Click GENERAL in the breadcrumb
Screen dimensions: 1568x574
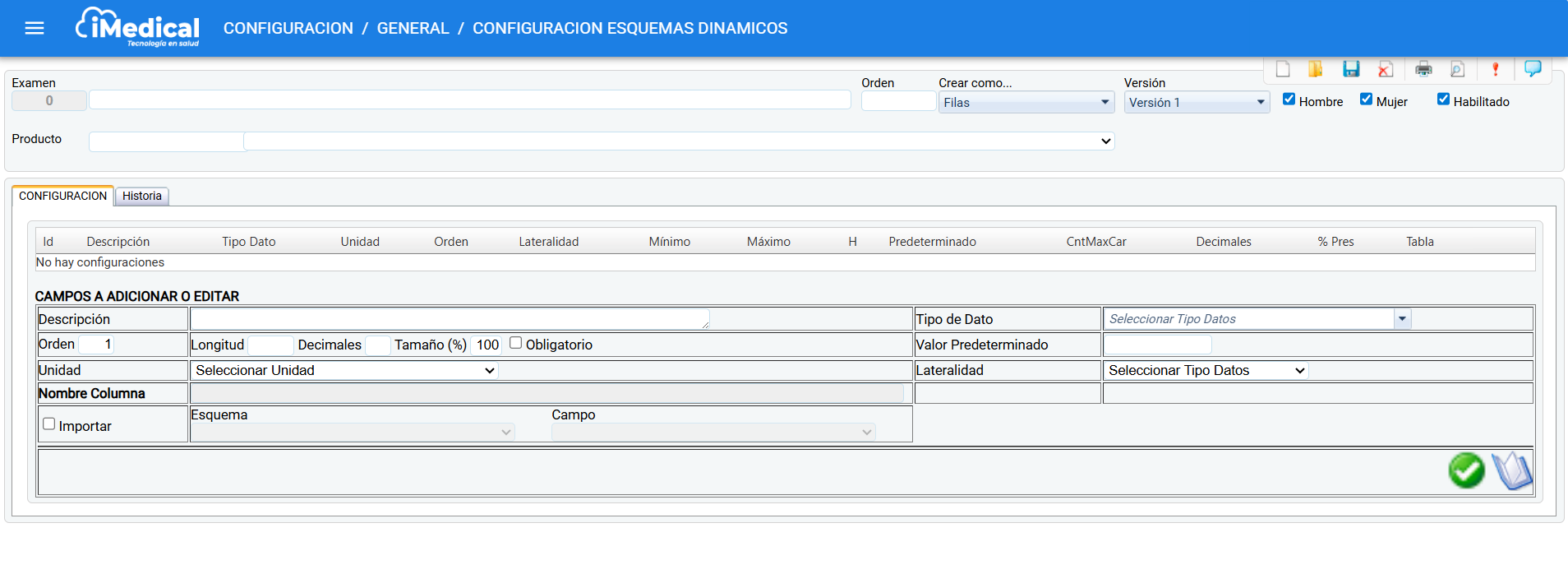pyautogui.click(x=413, y=29)
